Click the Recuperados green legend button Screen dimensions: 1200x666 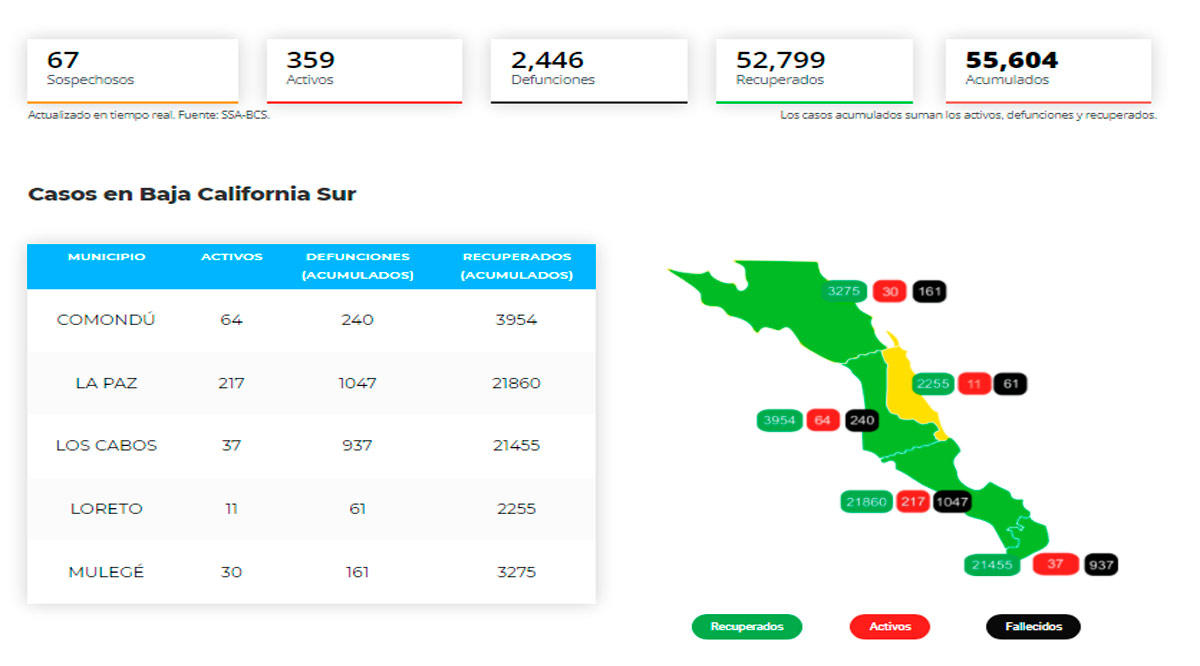(x=746, y=627)
